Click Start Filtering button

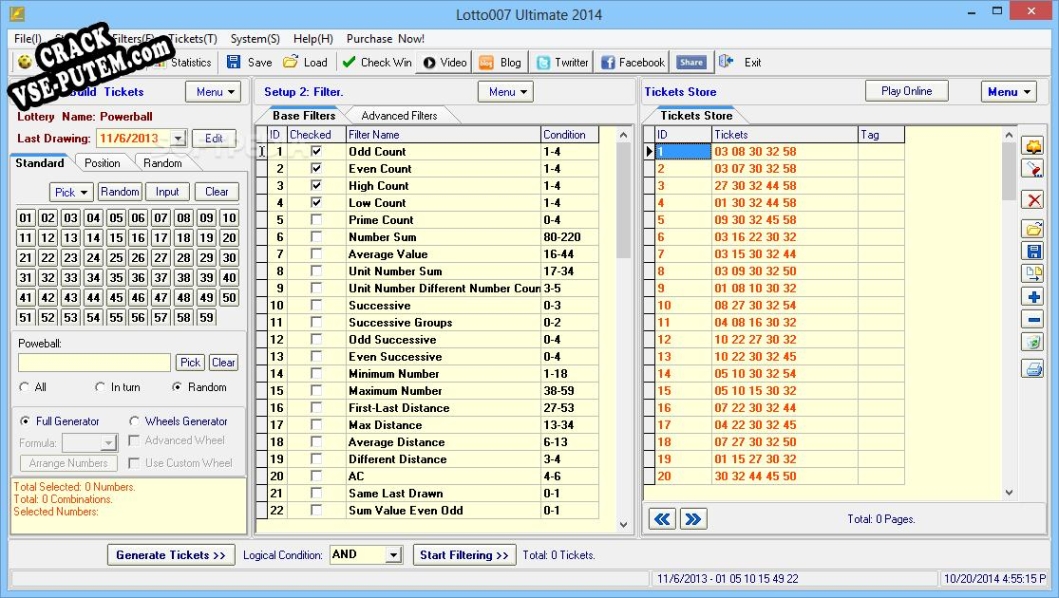464,555
